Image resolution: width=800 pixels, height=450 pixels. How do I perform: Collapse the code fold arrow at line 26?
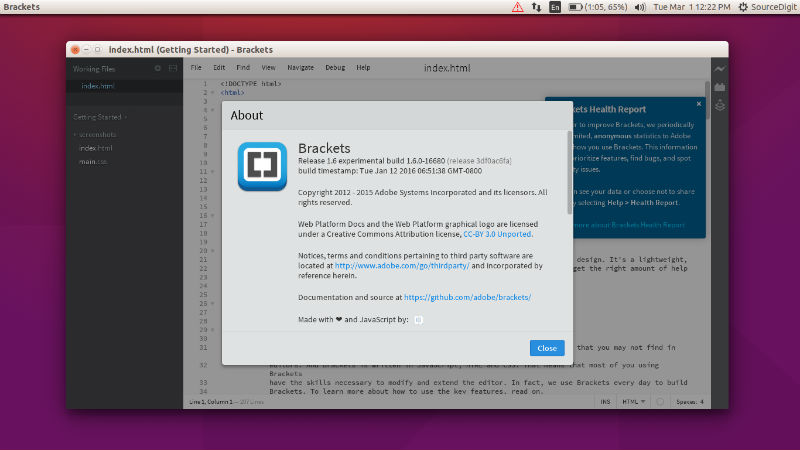[213, 304]
